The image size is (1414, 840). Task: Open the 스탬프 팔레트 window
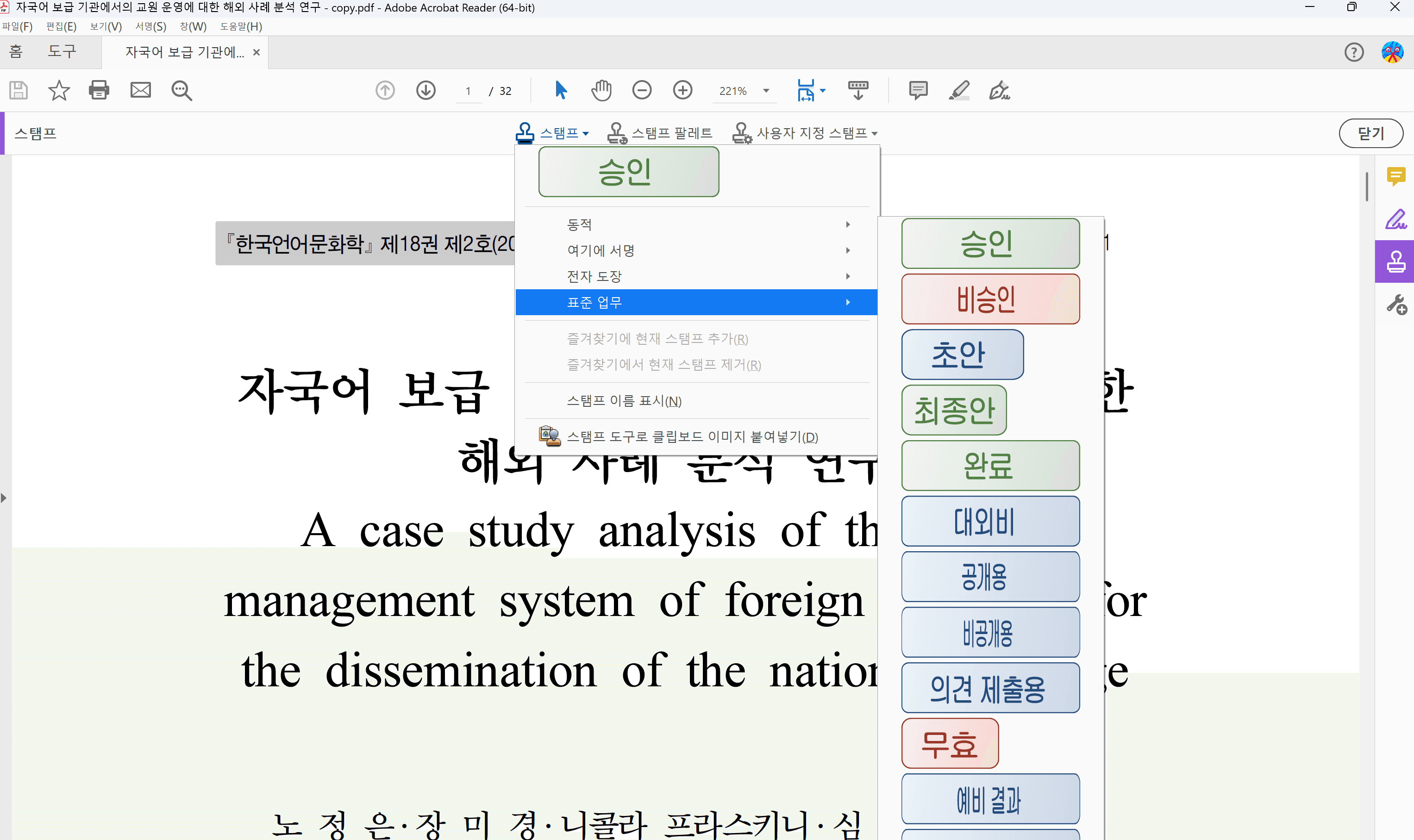[659, 133]
